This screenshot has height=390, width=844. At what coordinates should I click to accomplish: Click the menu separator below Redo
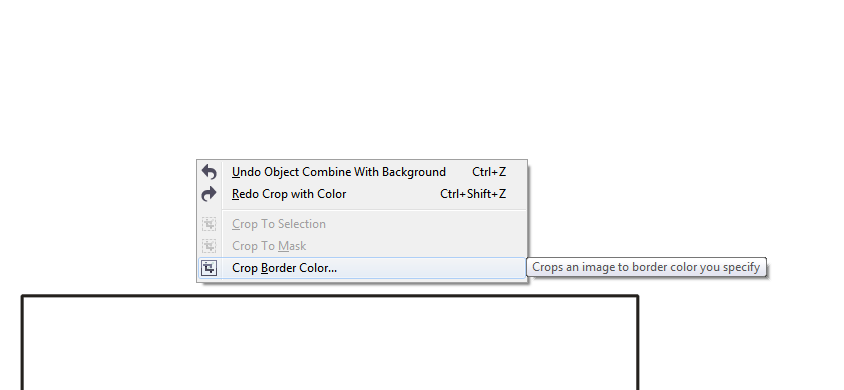(x=374, y=210)
